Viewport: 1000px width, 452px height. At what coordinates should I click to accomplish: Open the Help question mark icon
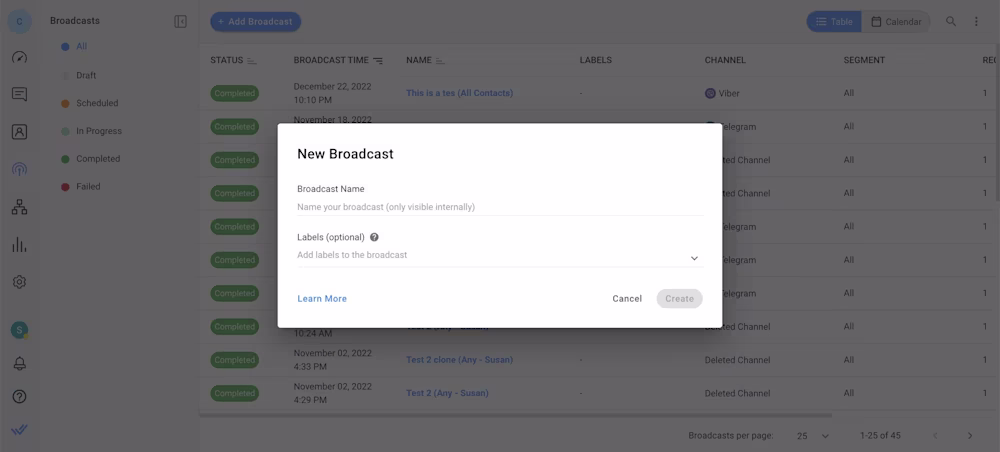(19, 397)
